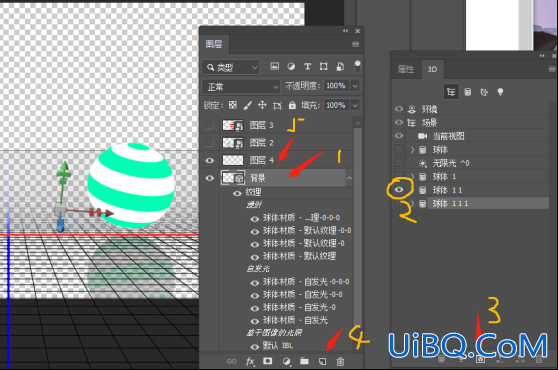Select layer 图层 2 name
558x370 pixels.
point(262,143)
